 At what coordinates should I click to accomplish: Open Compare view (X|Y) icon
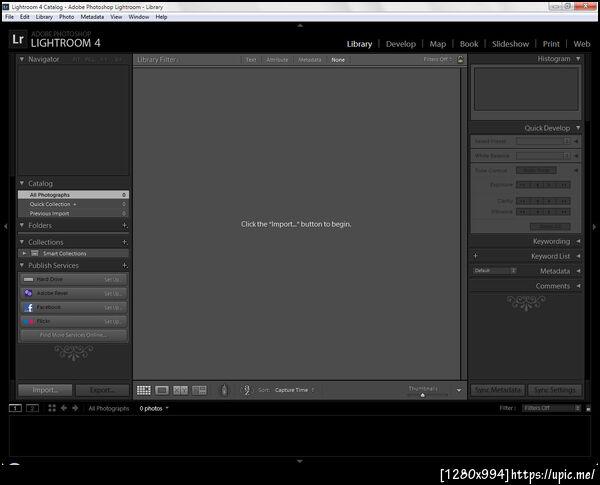click(181, 390)
